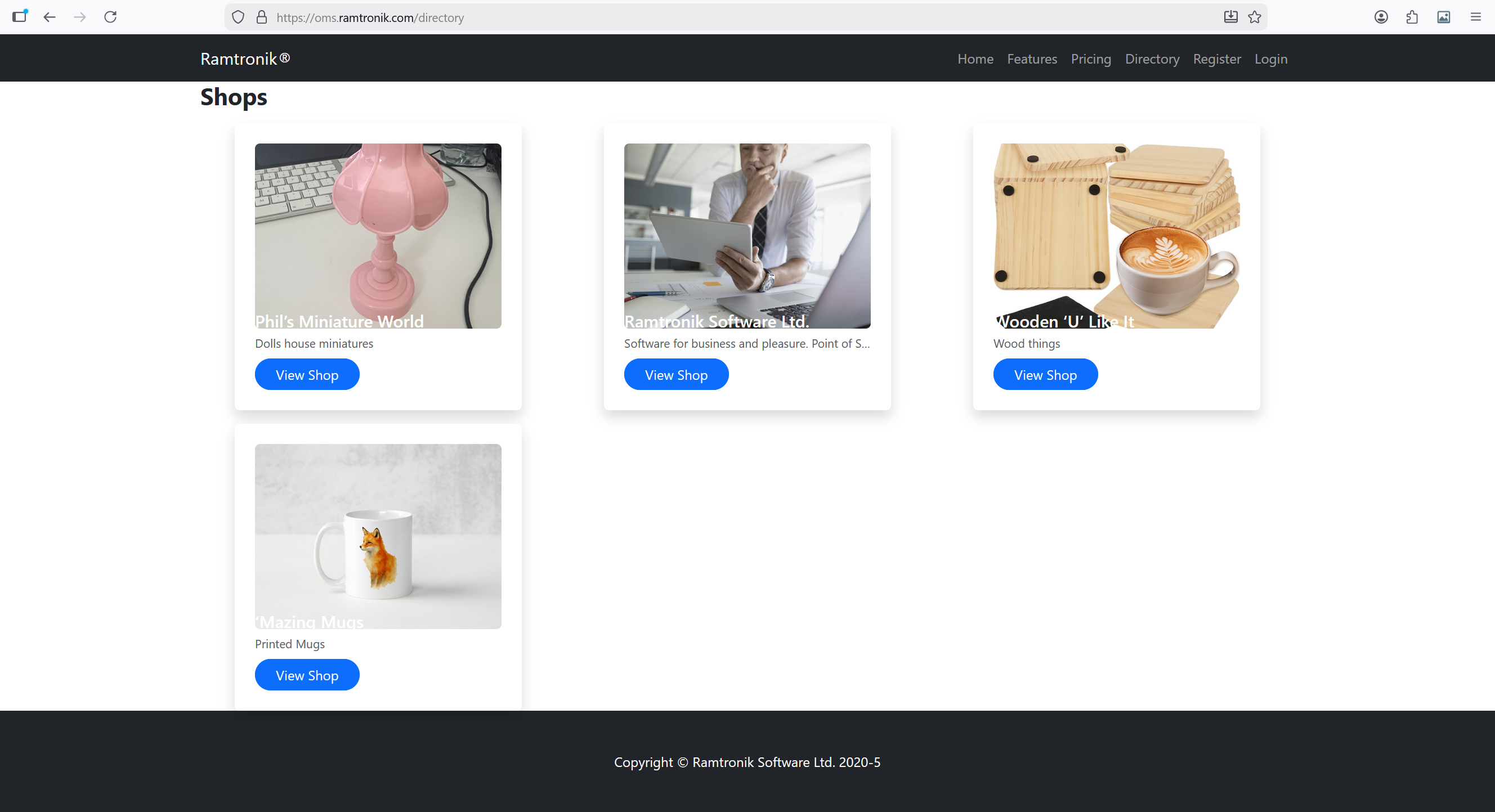This screenshot has height=812, width=1495.
Task: Click View Shop under 'Mazing Mugs
Action: (307, 675)
